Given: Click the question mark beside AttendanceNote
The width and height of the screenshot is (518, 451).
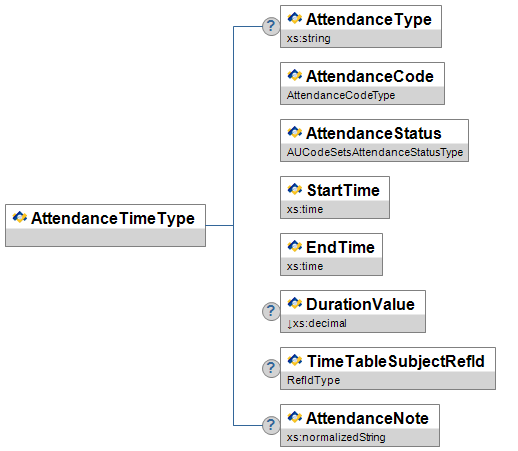Looking at the screenshot, I should pyautogui.click(x=271, y=425).
